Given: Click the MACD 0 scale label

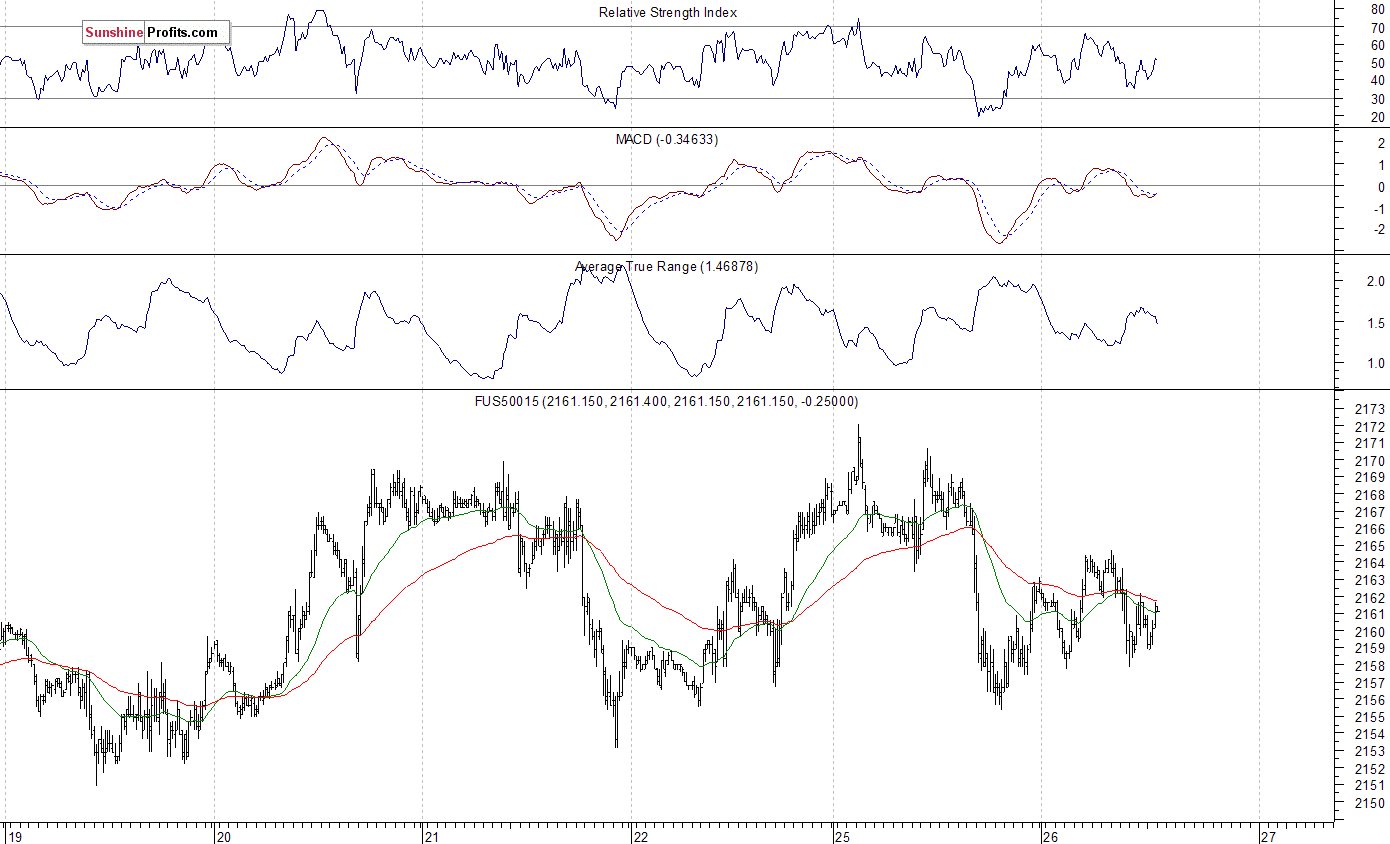Looking at the screenshot, I should point(1380,187).
